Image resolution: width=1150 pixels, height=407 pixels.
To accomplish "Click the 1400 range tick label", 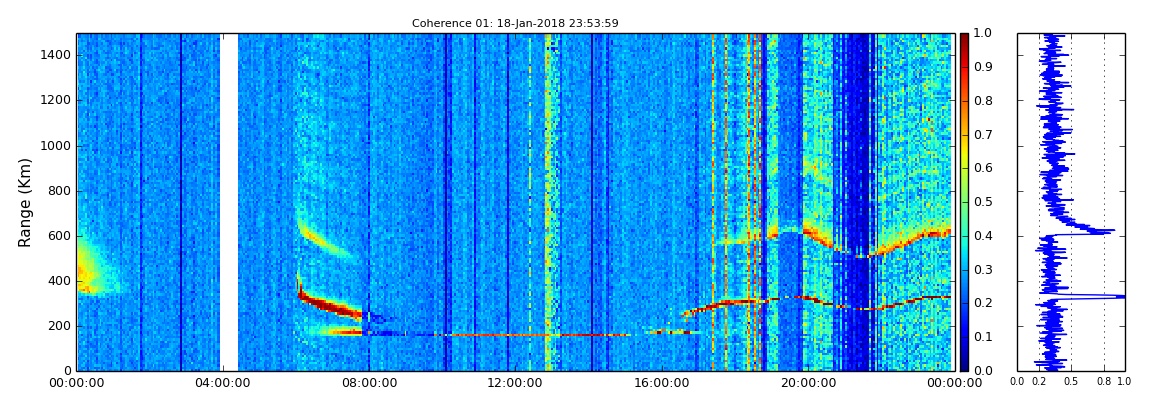I will point(58,55).
